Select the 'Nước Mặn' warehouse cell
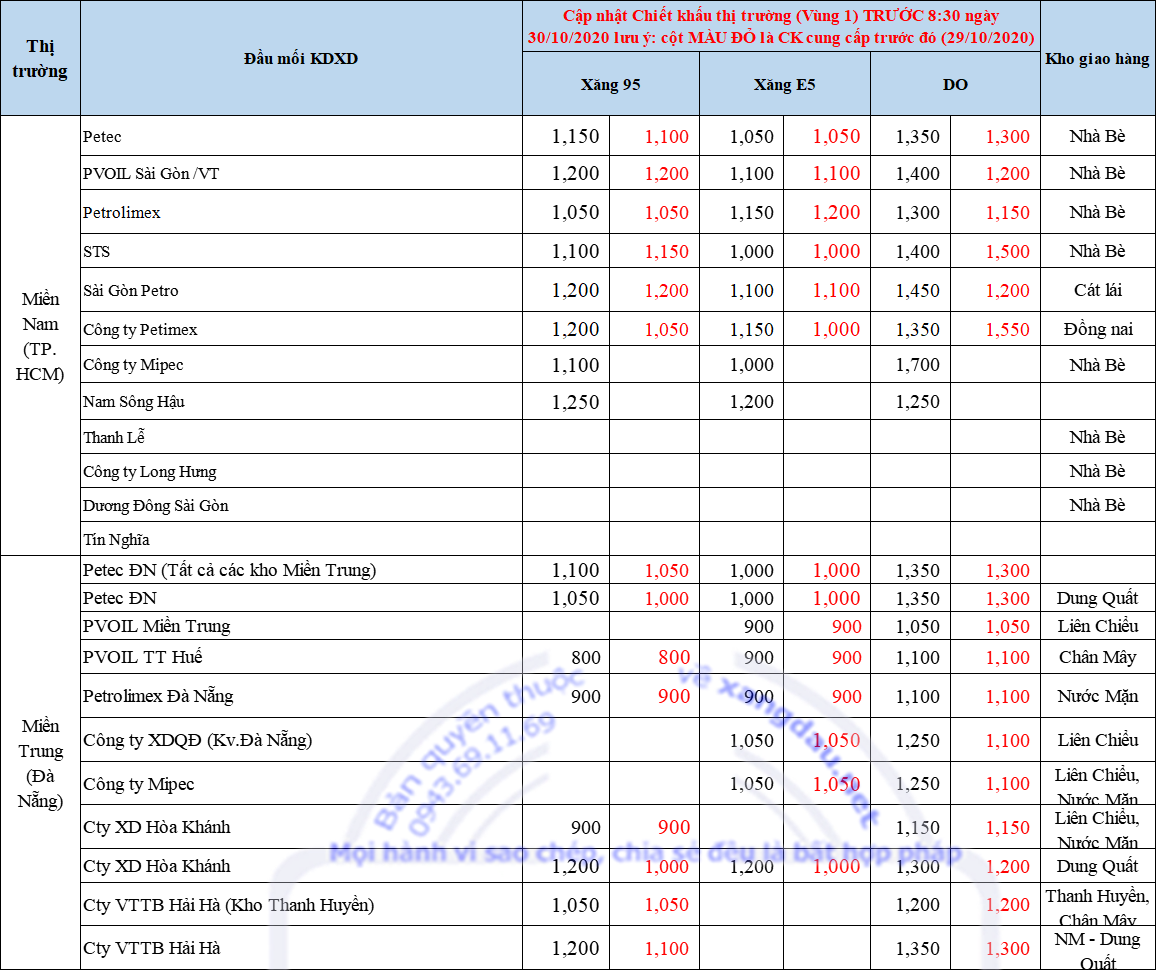This screenshot has width=1156, height=970. click(x=1097, y=695)
